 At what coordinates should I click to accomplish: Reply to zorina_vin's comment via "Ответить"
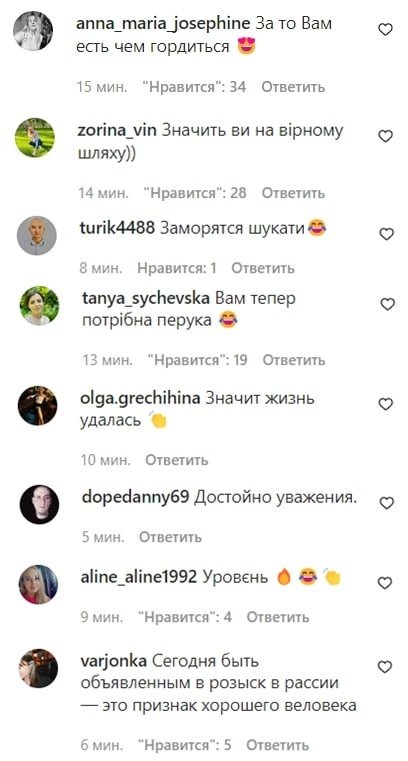coord(294,193)
